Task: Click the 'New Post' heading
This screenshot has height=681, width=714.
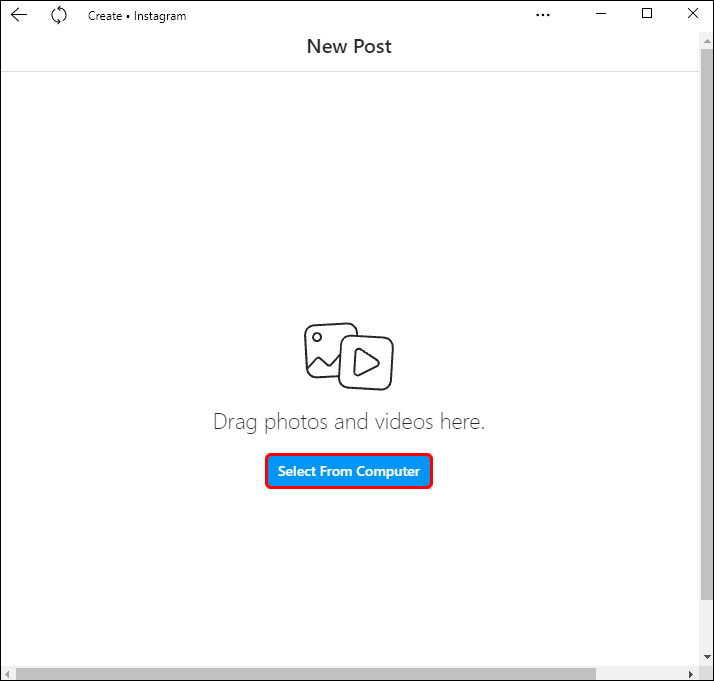Action: coord(349,46)
